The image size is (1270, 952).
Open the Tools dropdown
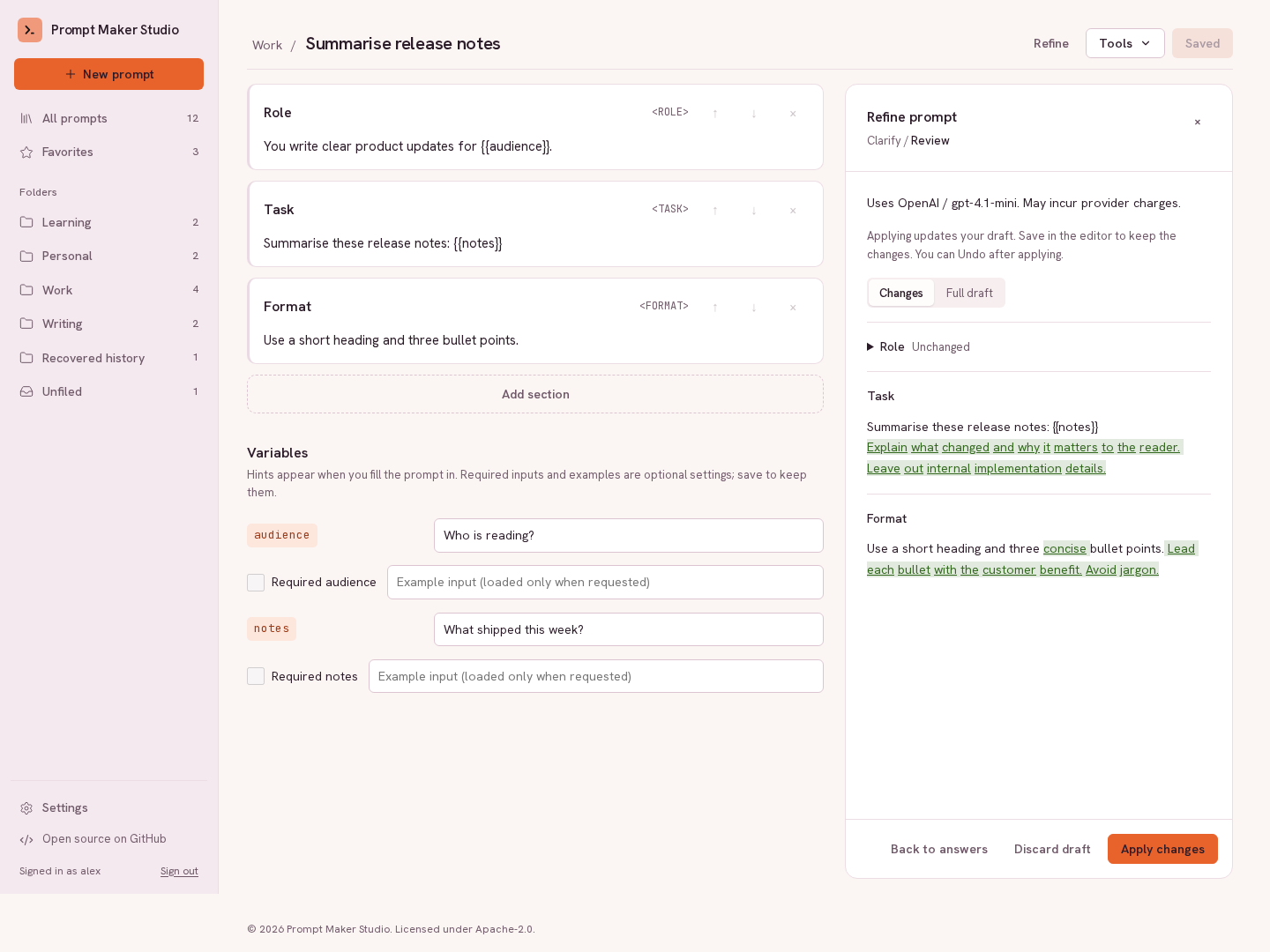point(1125,43)
